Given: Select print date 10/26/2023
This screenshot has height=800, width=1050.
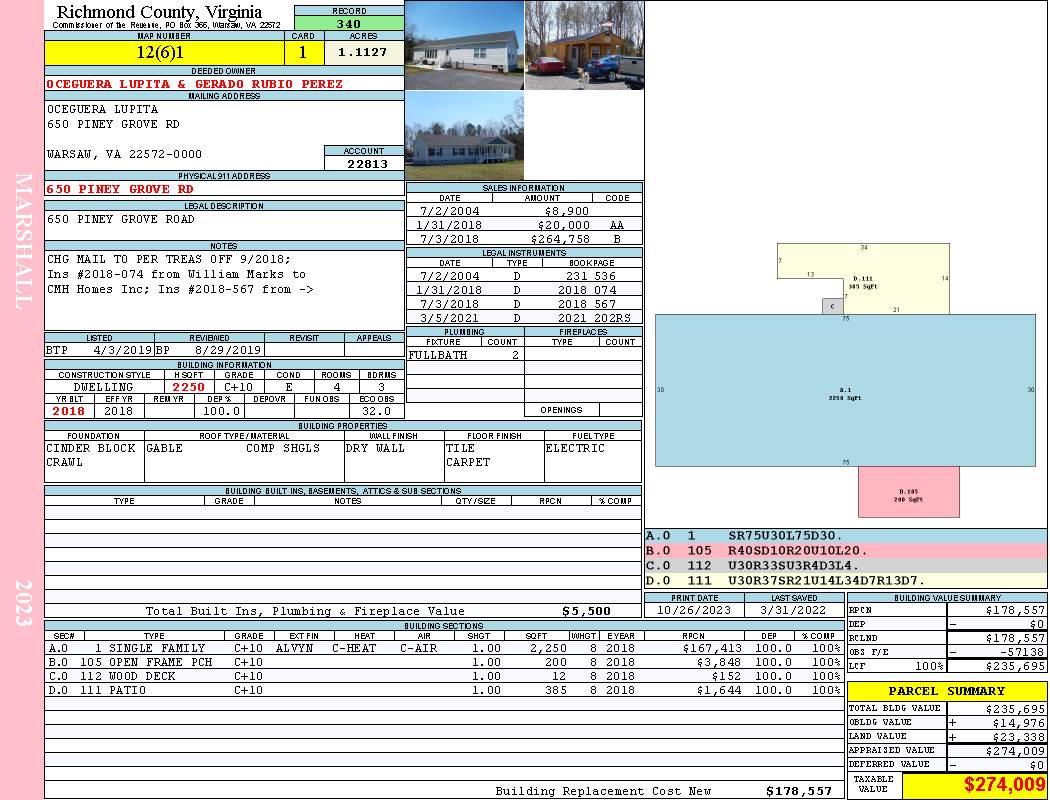Looking at the screenshot, I should click(x=694, y=610).
